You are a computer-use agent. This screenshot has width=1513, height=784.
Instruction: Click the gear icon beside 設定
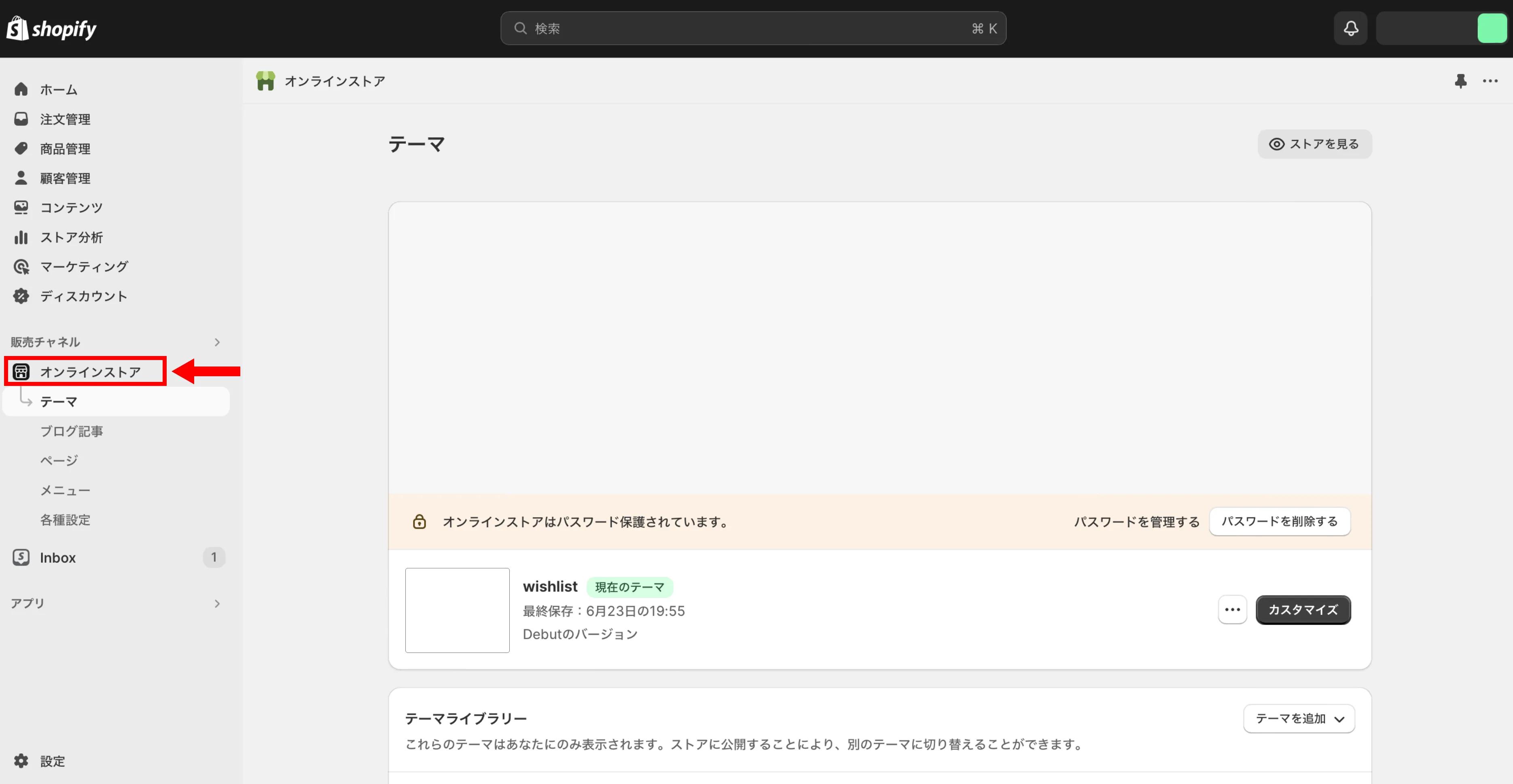click(x=21, y=761)
